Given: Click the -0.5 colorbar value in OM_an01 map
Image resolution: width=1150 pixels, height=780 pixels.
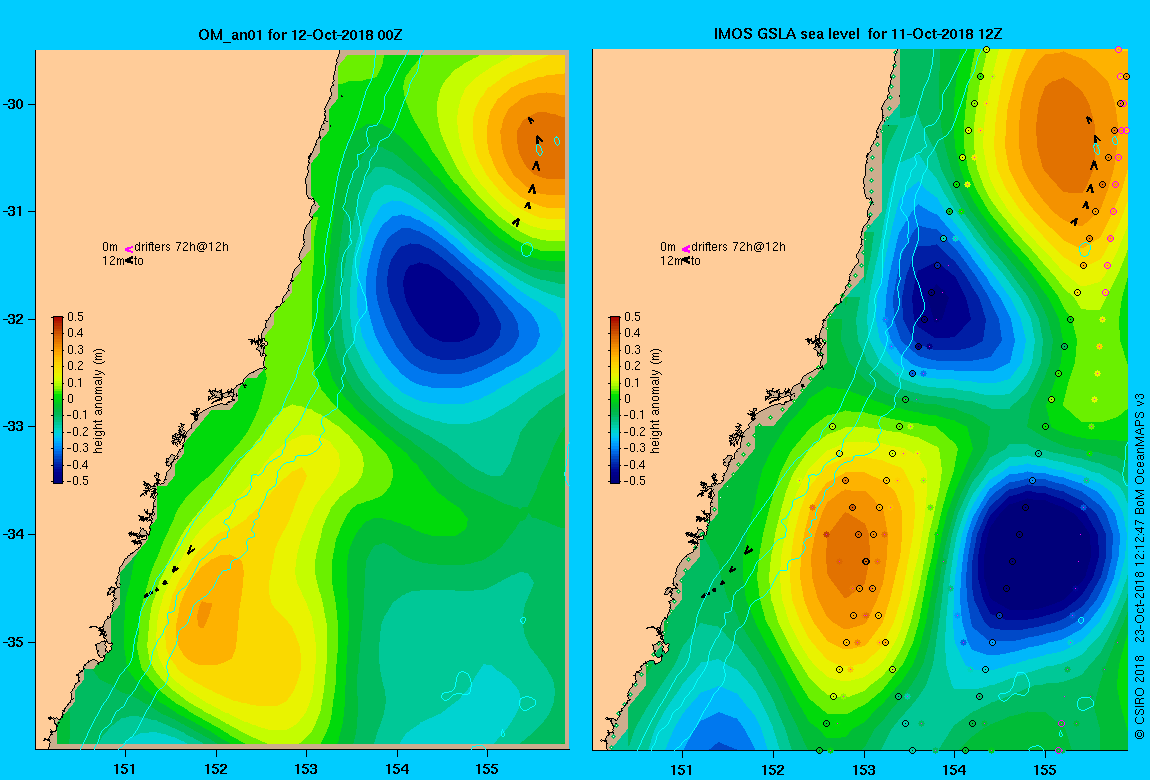Looking at the screenshot, I should click(78, 481).
